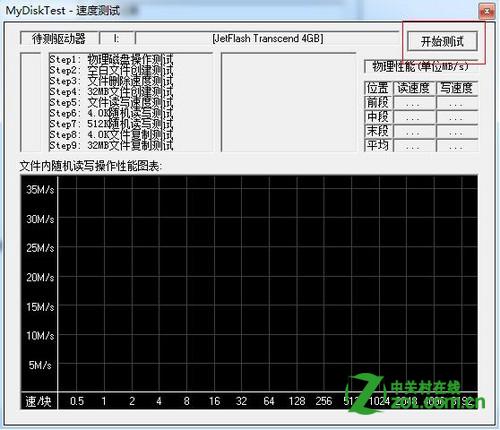Image resolution: width=500 pixels, height=430 pixels.
Task: Click the 速/块 axis corner label
Action: (x=39, y=401)
